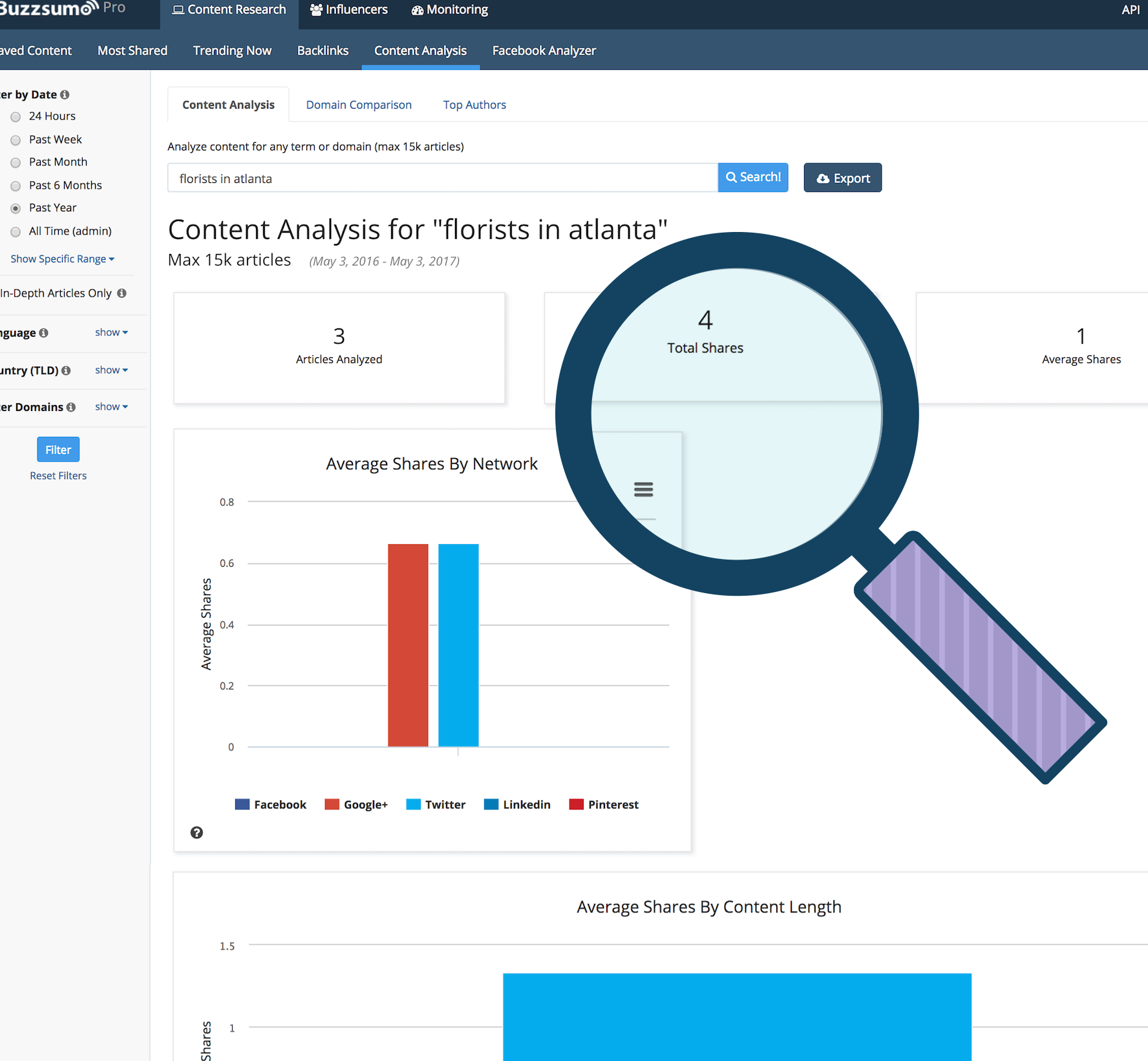Click the Articles Analyzed stat card
The height and width of the screenshot is (1061, 1148).
click(339, 348)
